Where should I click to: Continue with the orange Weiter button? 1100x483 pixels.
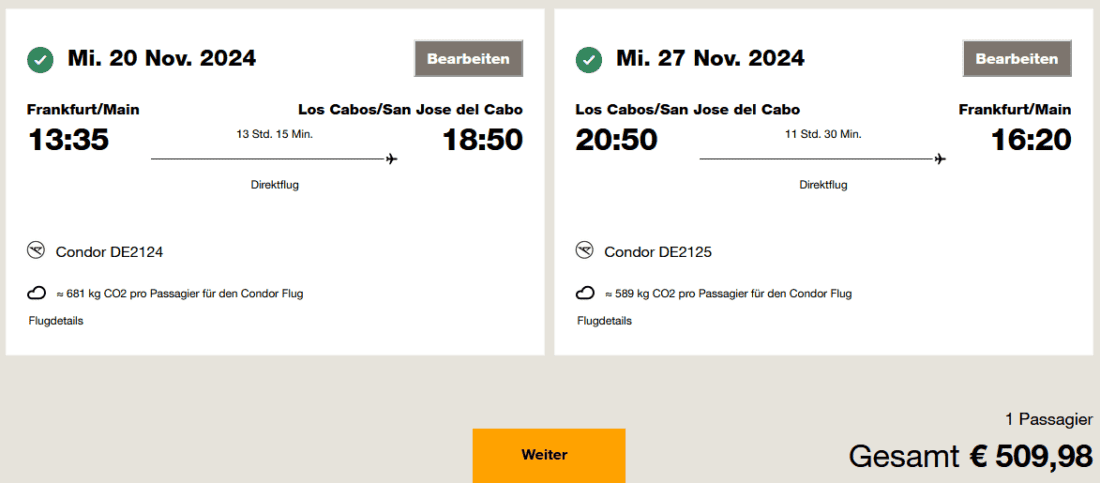pos(548,455)
